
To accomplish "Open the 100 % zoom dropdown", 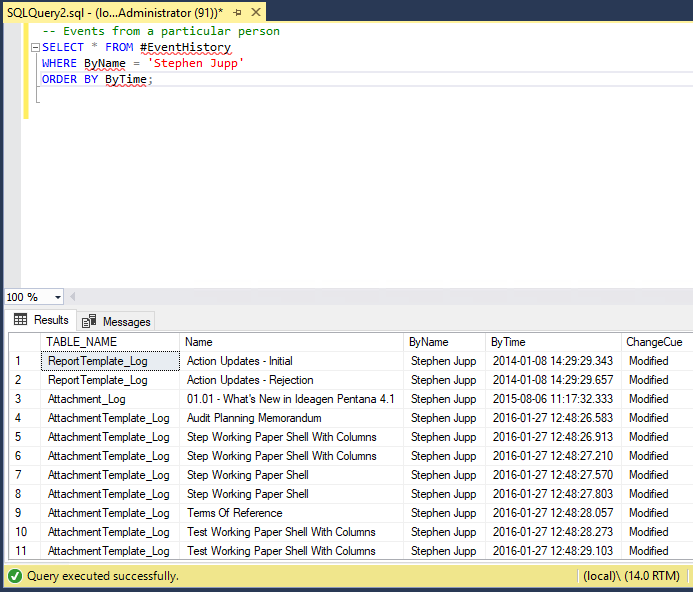I will click(58, 297).
